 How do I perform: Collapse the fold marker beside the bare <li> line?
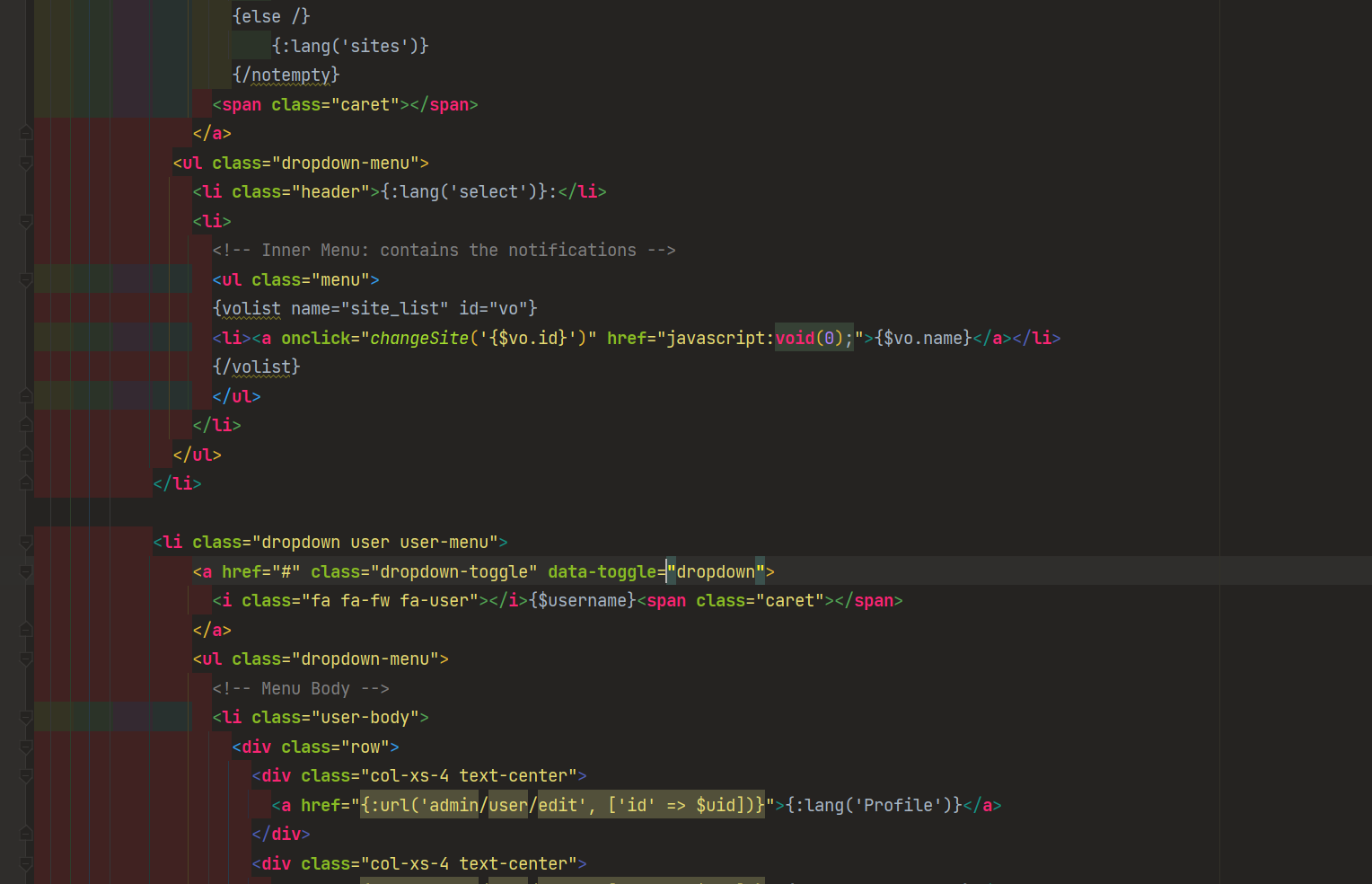pyautogui.click(x=26, y=221)
